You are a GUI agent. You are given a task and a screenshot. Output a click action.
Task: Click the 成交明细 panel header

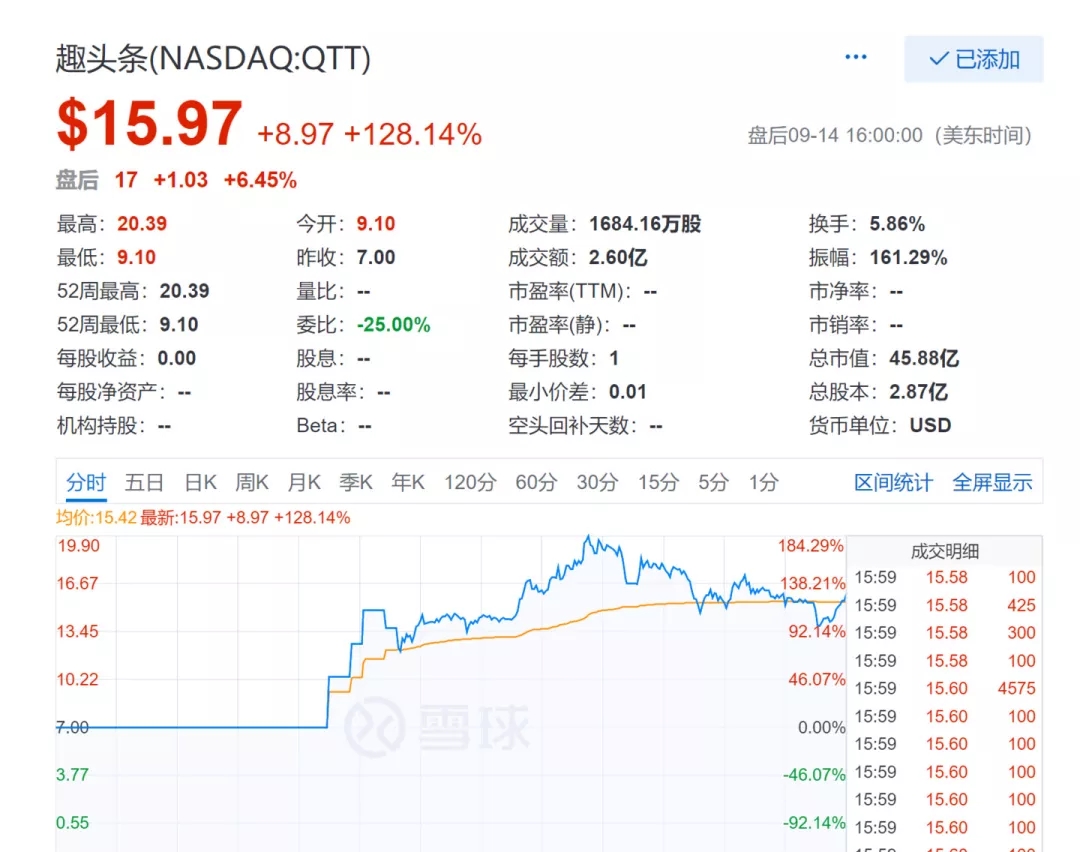coord(944,551)
